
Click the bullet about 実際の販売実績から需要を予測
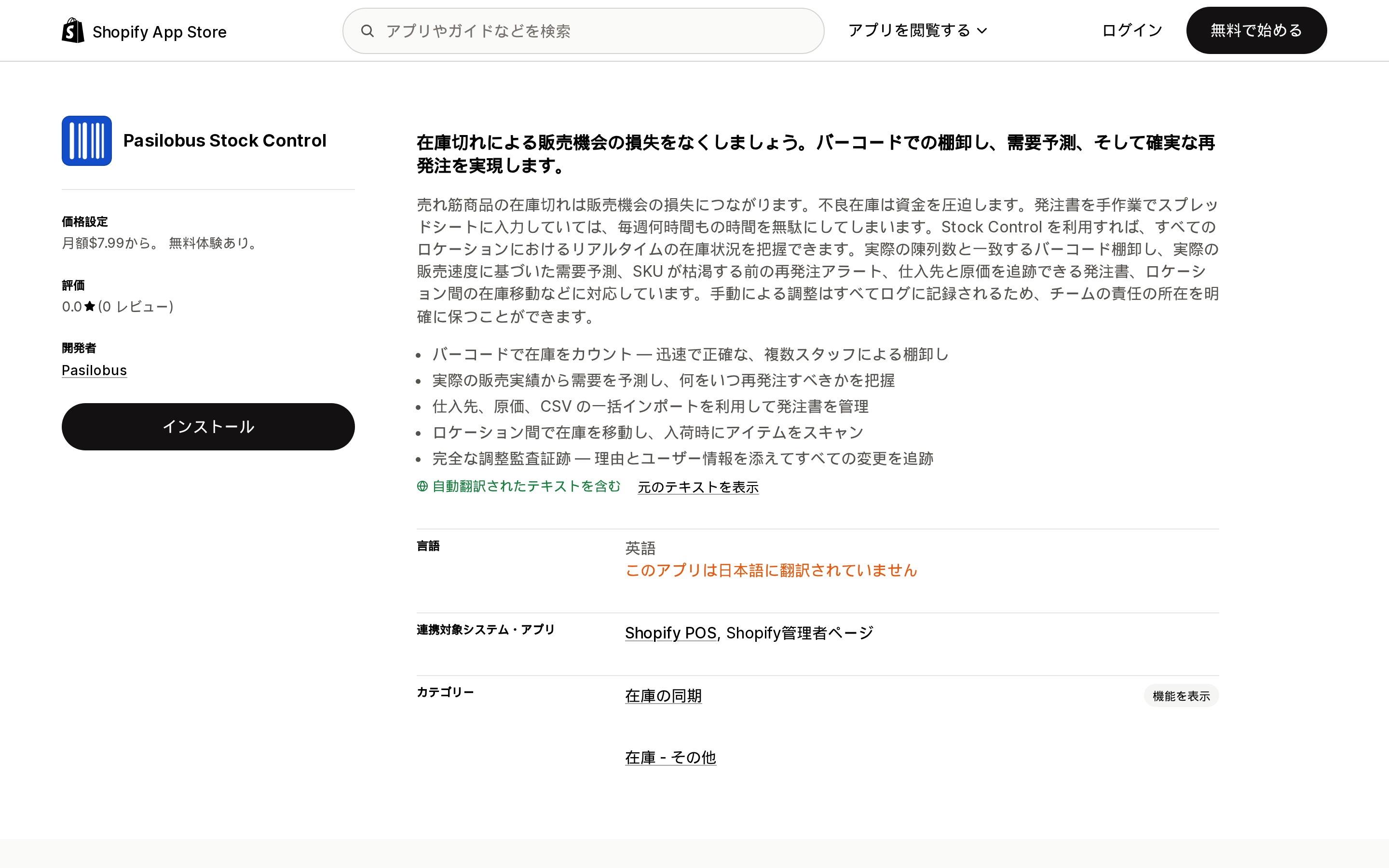tap(663, 380)
